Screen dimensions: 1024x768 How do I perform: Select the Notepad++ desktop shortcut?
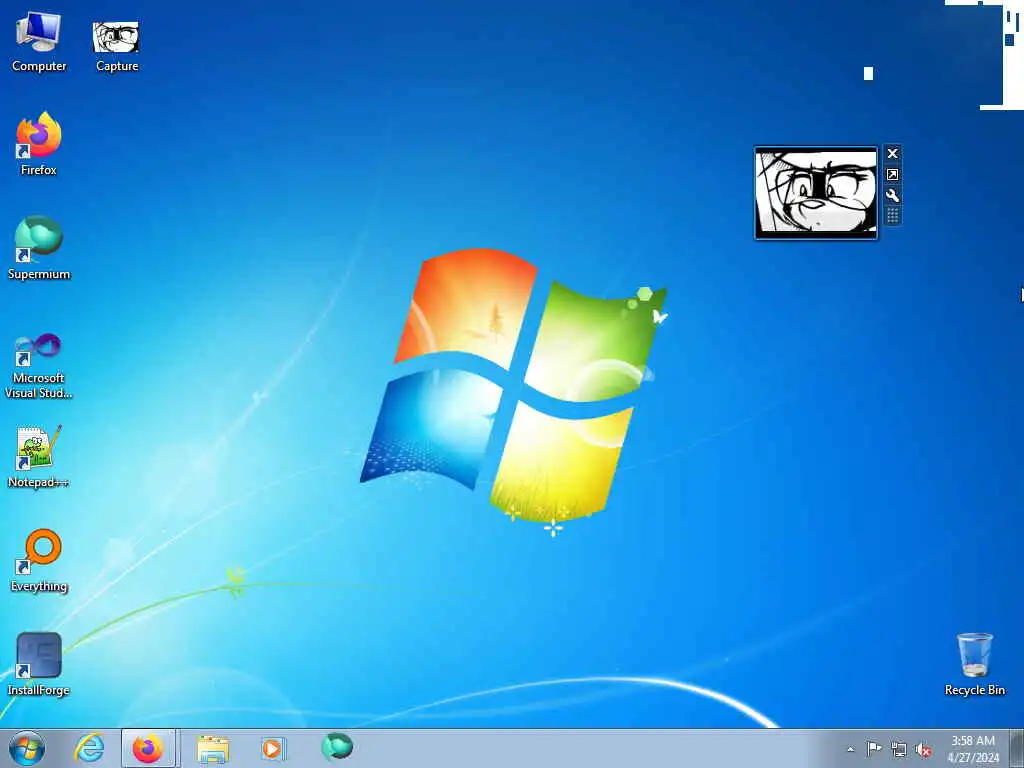click(39, 457)
